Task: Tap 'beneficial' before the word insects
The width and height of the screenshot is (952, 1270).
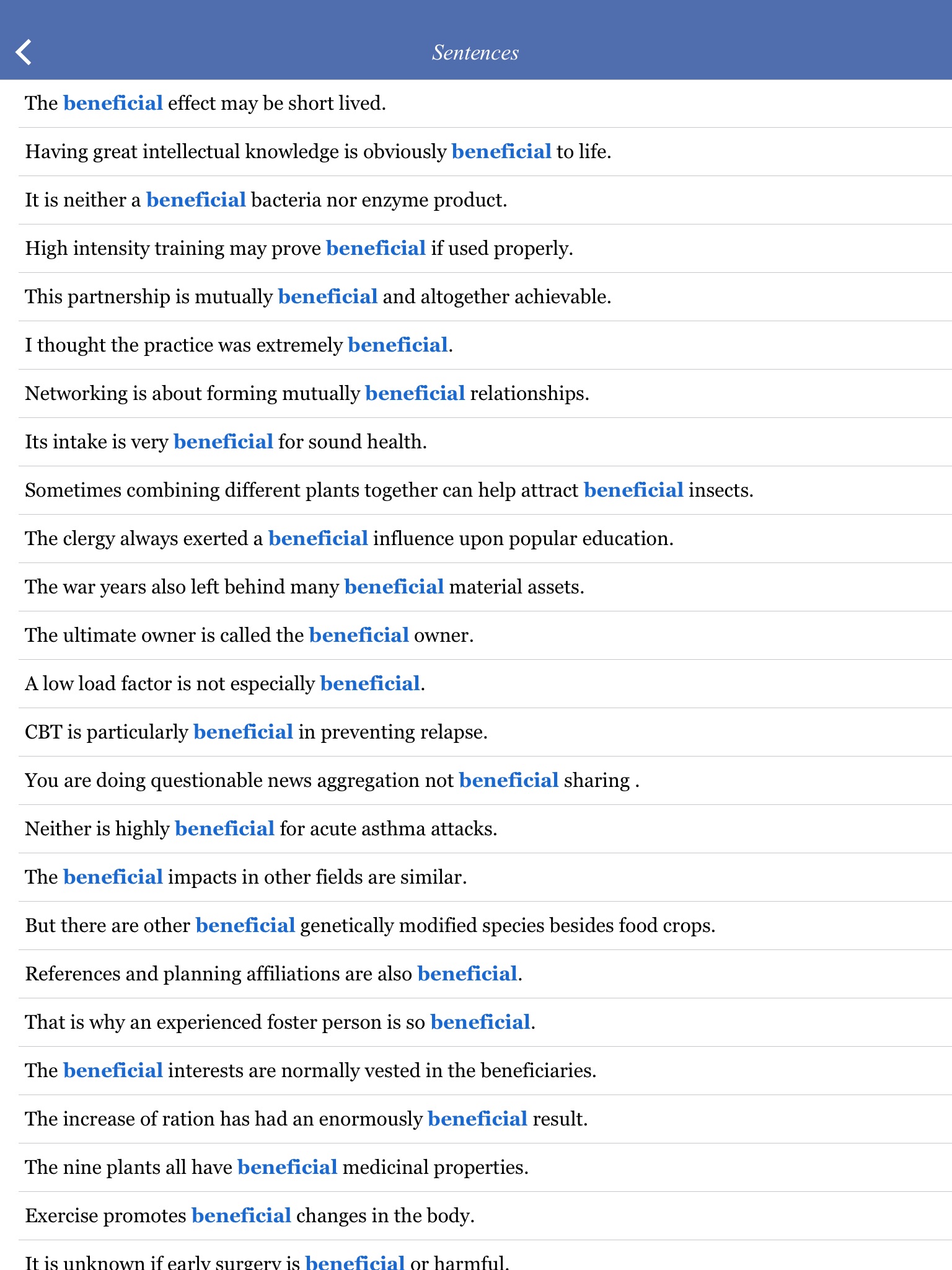Action: click(x=633, y=491)
